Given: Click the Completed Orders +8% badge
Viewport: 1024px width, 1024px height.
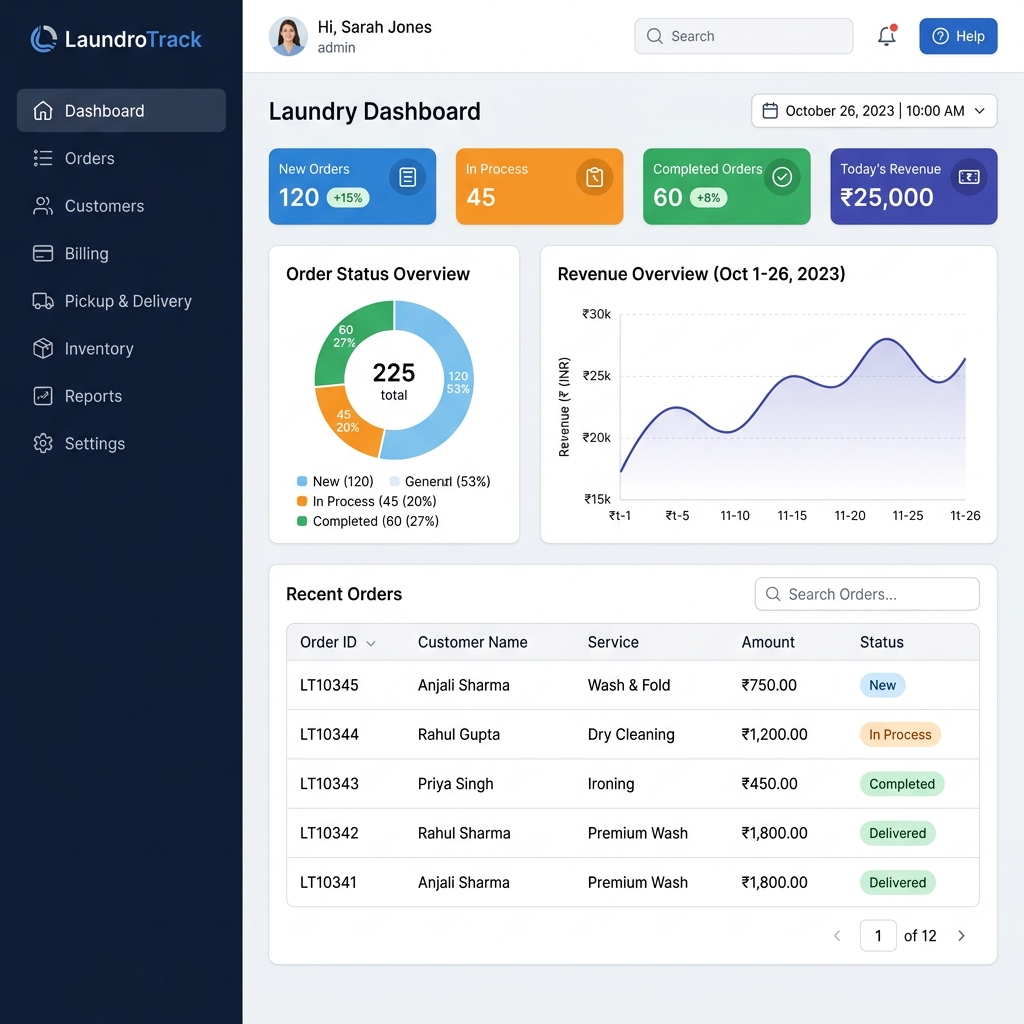Looking at the screenshot, I should click(709, 198).
